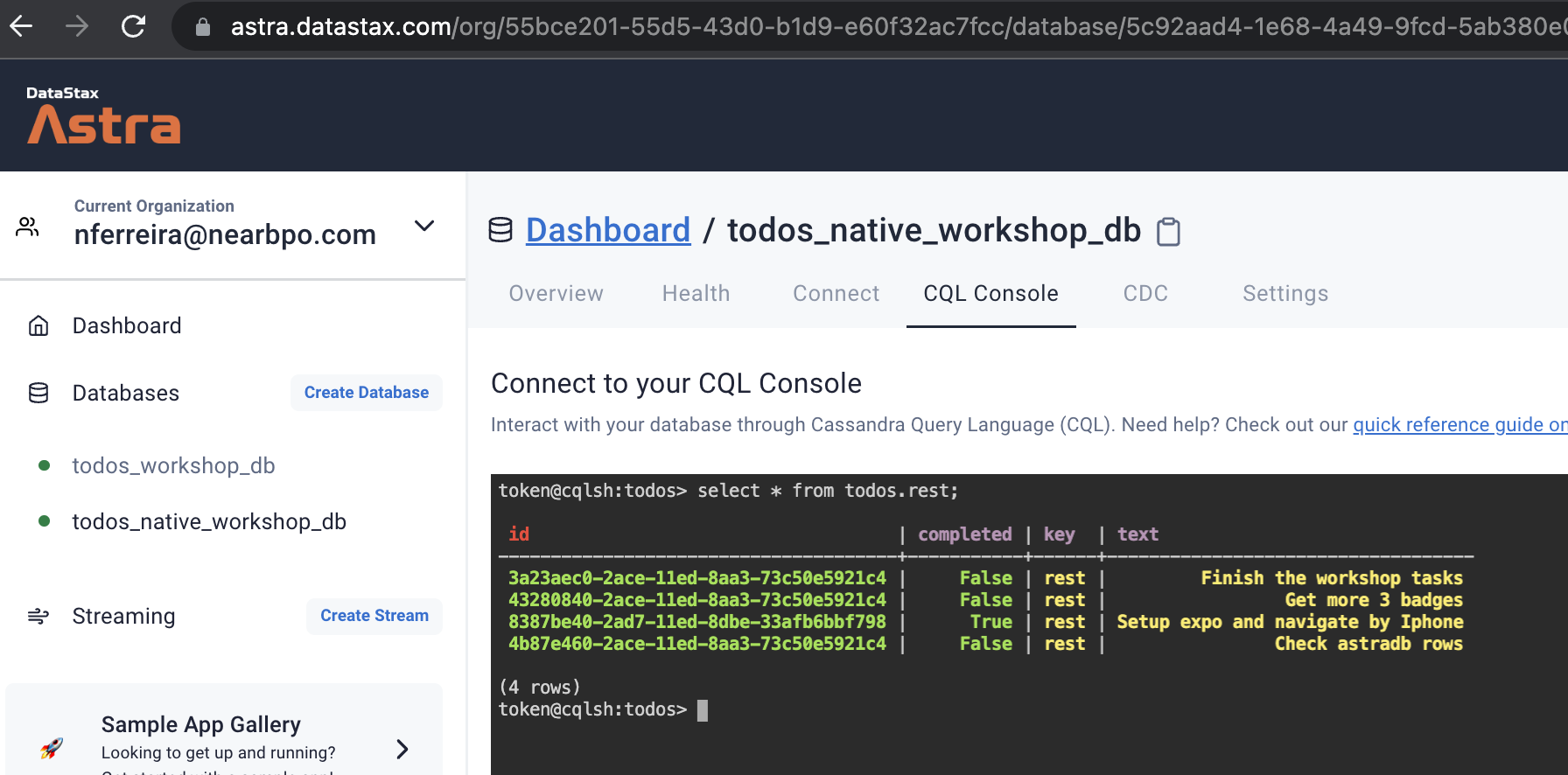
Task: Click the 'True' completed value
Action: [990, 622]
